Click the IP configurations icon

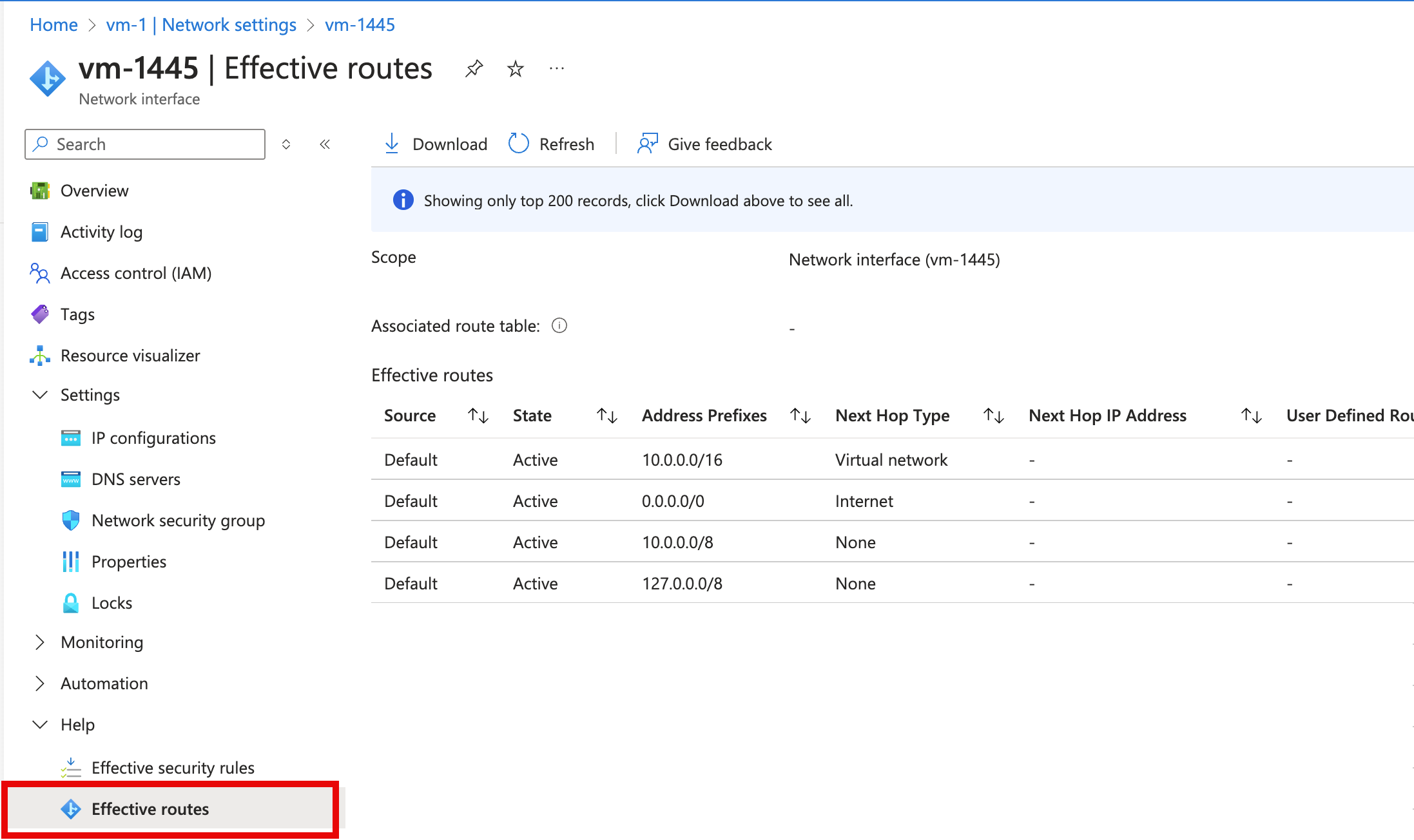[x=71, y=438]
